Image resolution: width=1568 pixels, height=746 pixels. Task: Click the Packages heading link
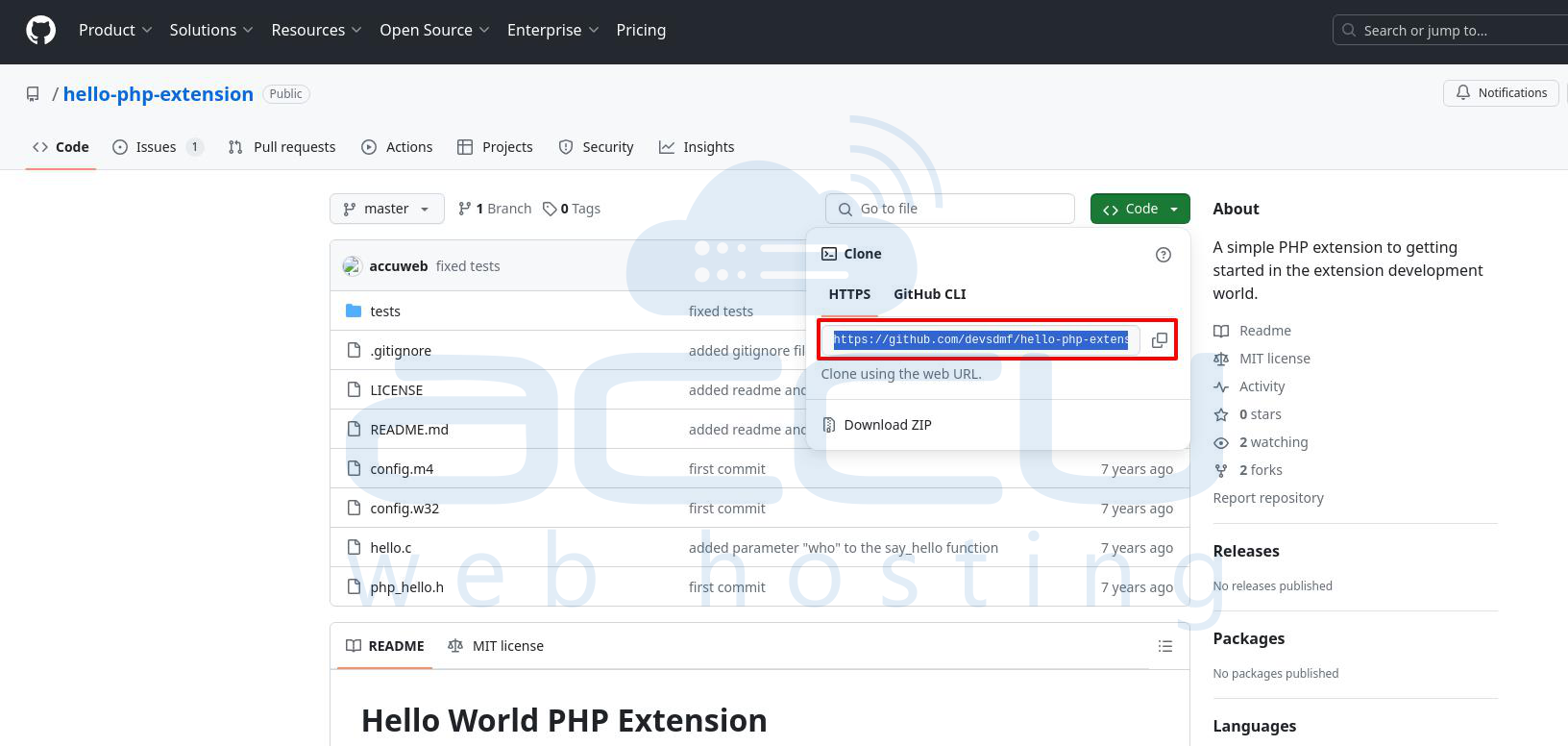(x=1249, y=638)
